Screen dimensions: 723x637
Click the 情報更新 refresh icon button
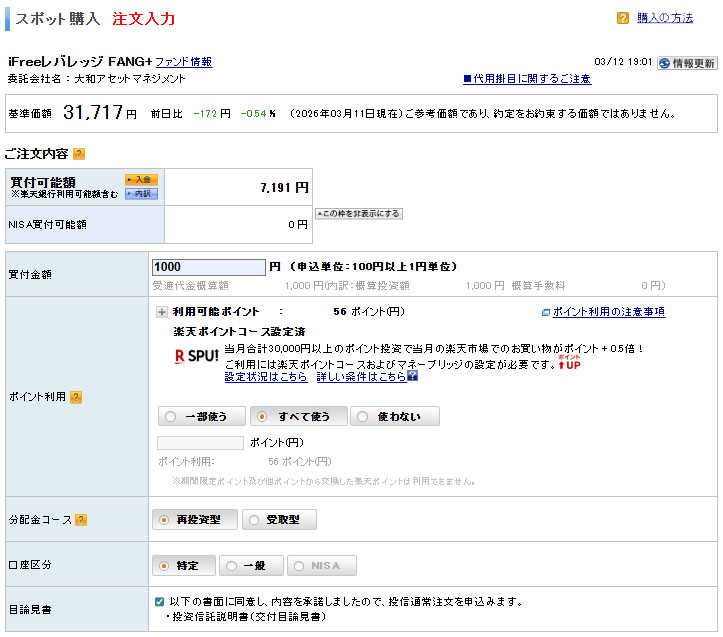click(x=686, y=62)
